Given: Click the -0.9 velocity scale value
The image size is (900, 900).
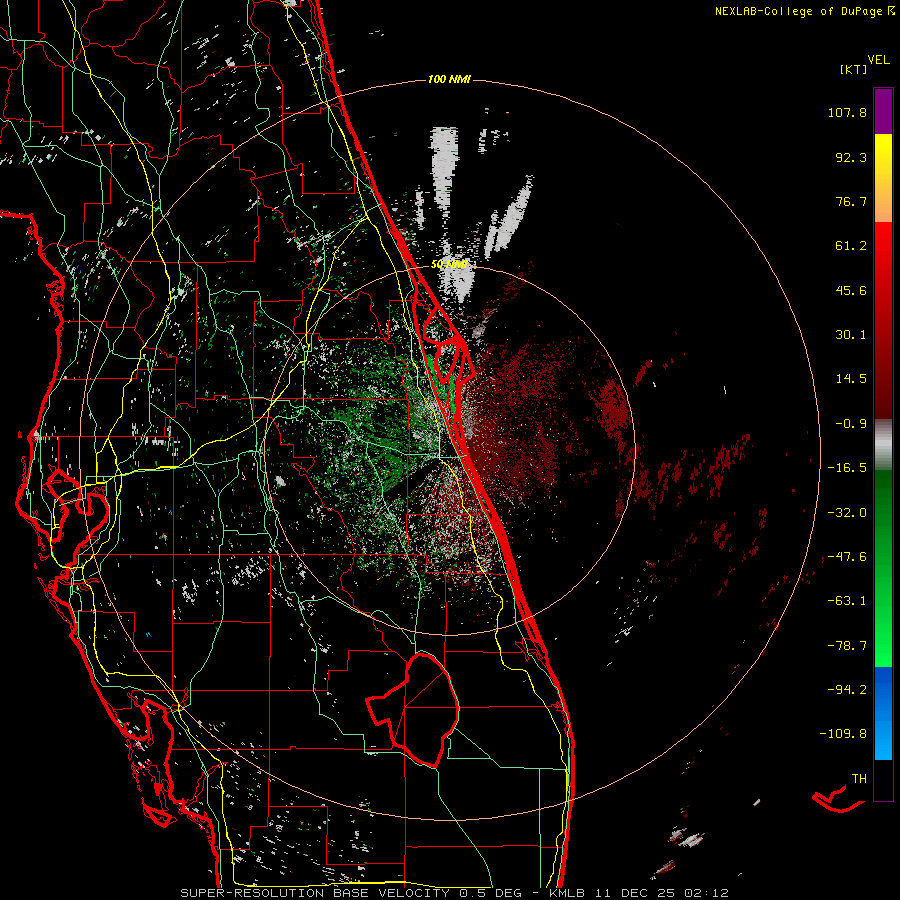Looking at the screenshot, I should (x=851, y=424).
